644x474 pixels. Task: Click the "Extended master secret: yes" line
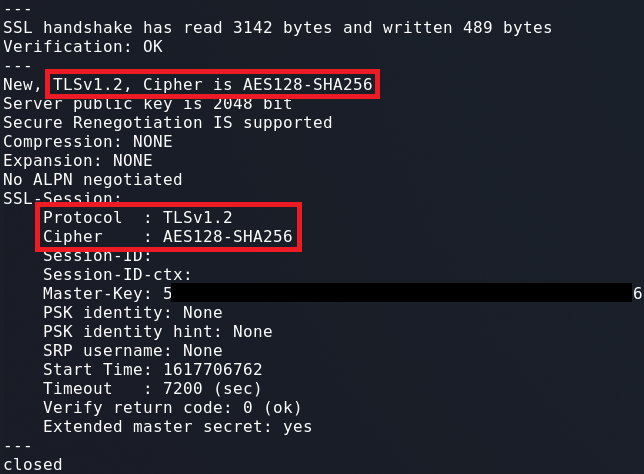177,426
